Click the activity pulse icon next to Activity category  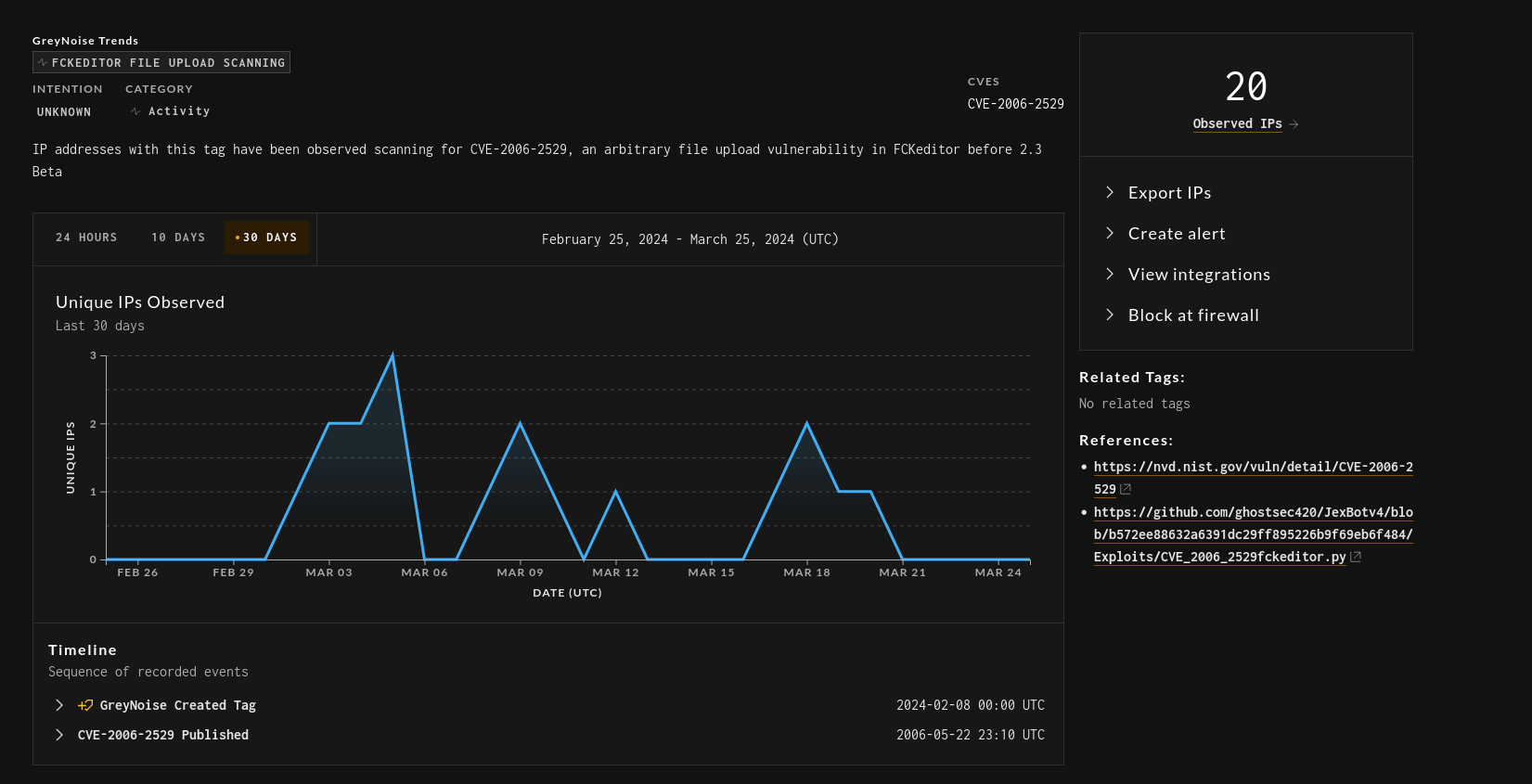135,111
